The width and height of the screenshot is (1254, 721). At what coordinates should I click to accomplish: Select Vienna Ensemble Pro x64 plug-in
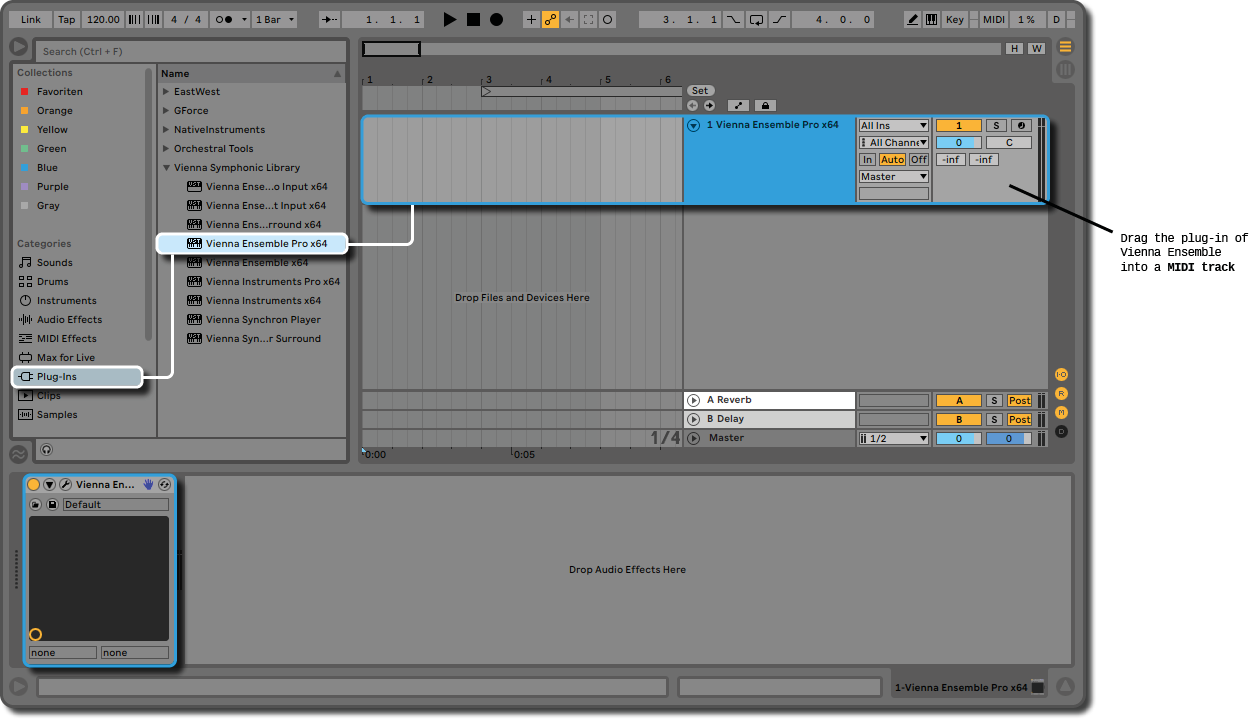pyautogui.click(x=252, y=243)
